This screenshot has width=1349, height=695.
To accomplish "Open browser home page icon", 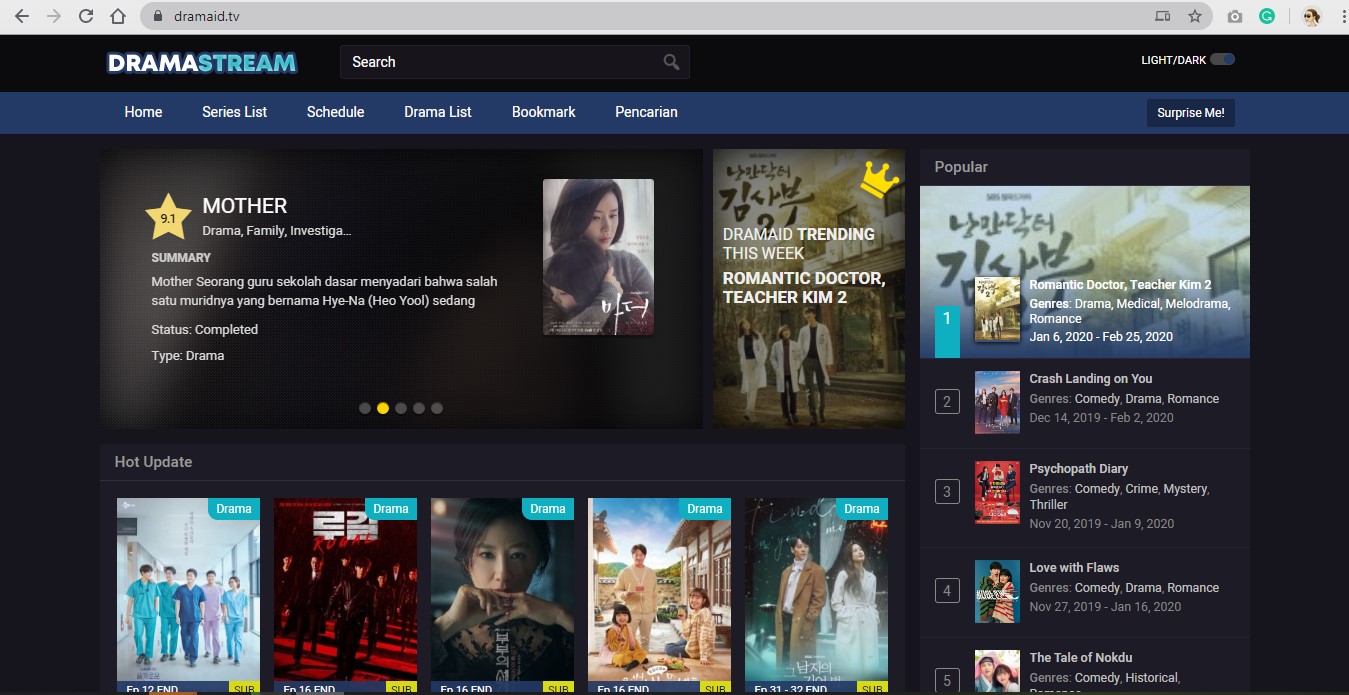I will point(118,16).
